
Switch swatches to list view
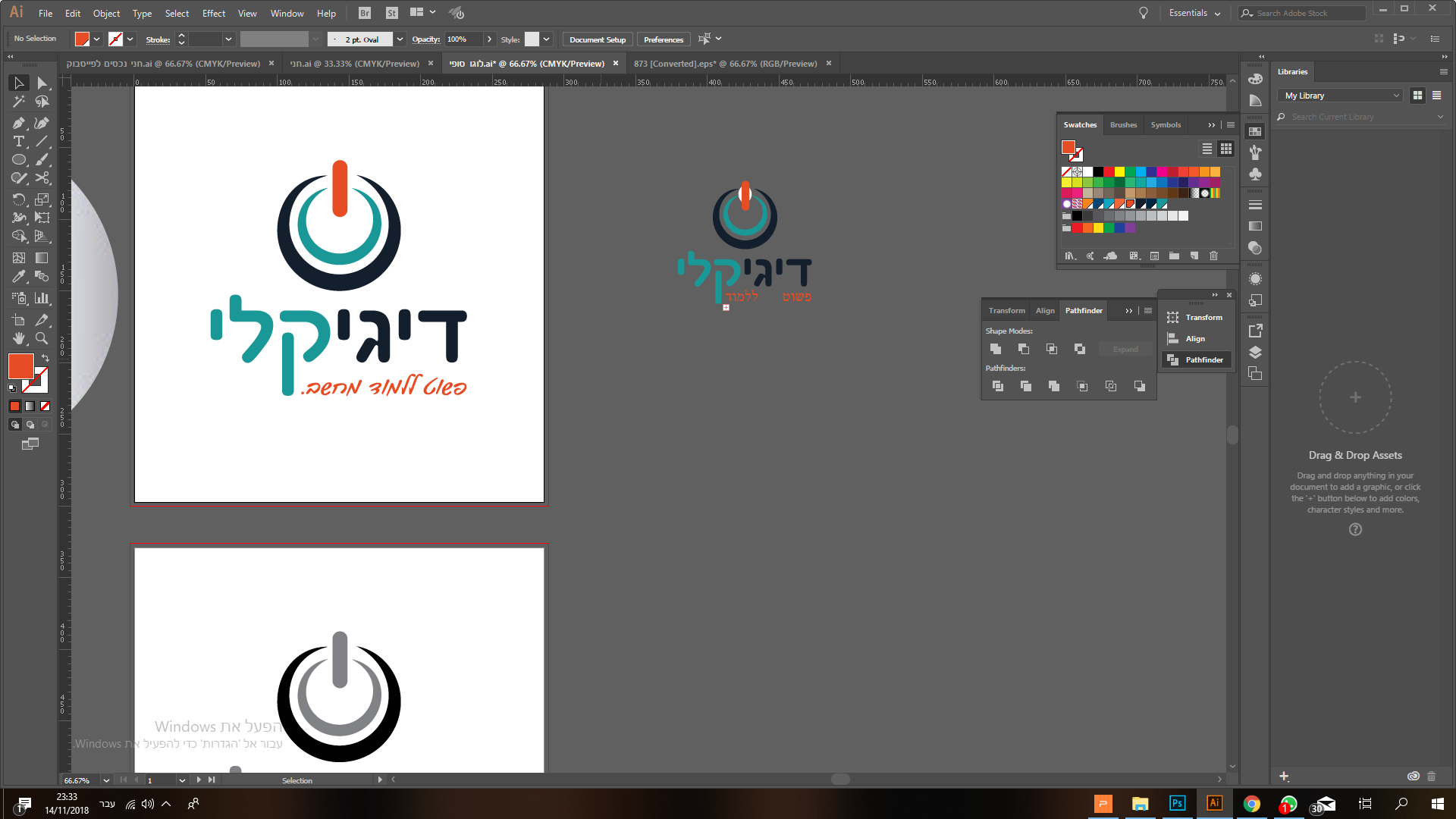[1207, 149]
